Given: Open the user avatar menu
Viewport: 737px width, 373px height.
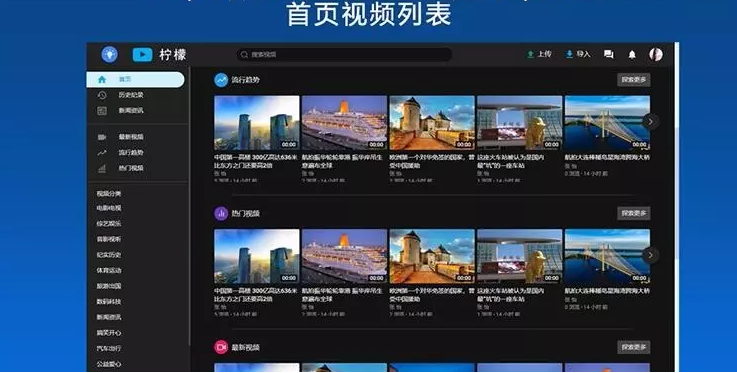Looking at the screenshot, I should click(656, 54).
